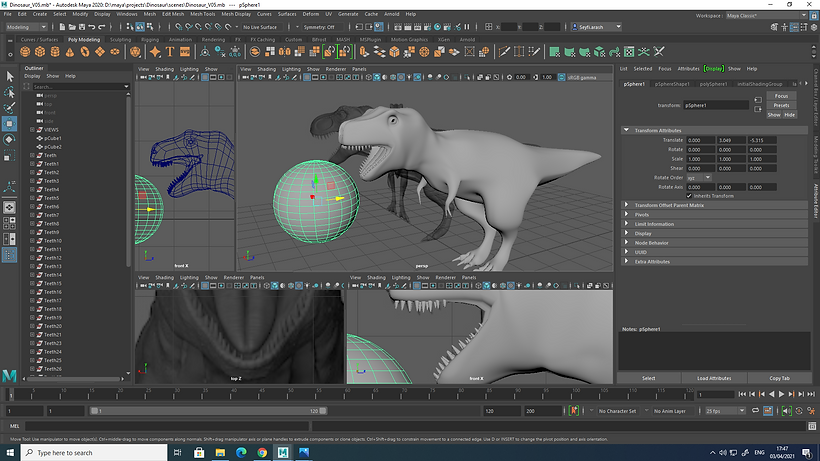Viewport: 820px width, 461px height.
Task: Click the play forwards button
Action: (x=781, y=394)
